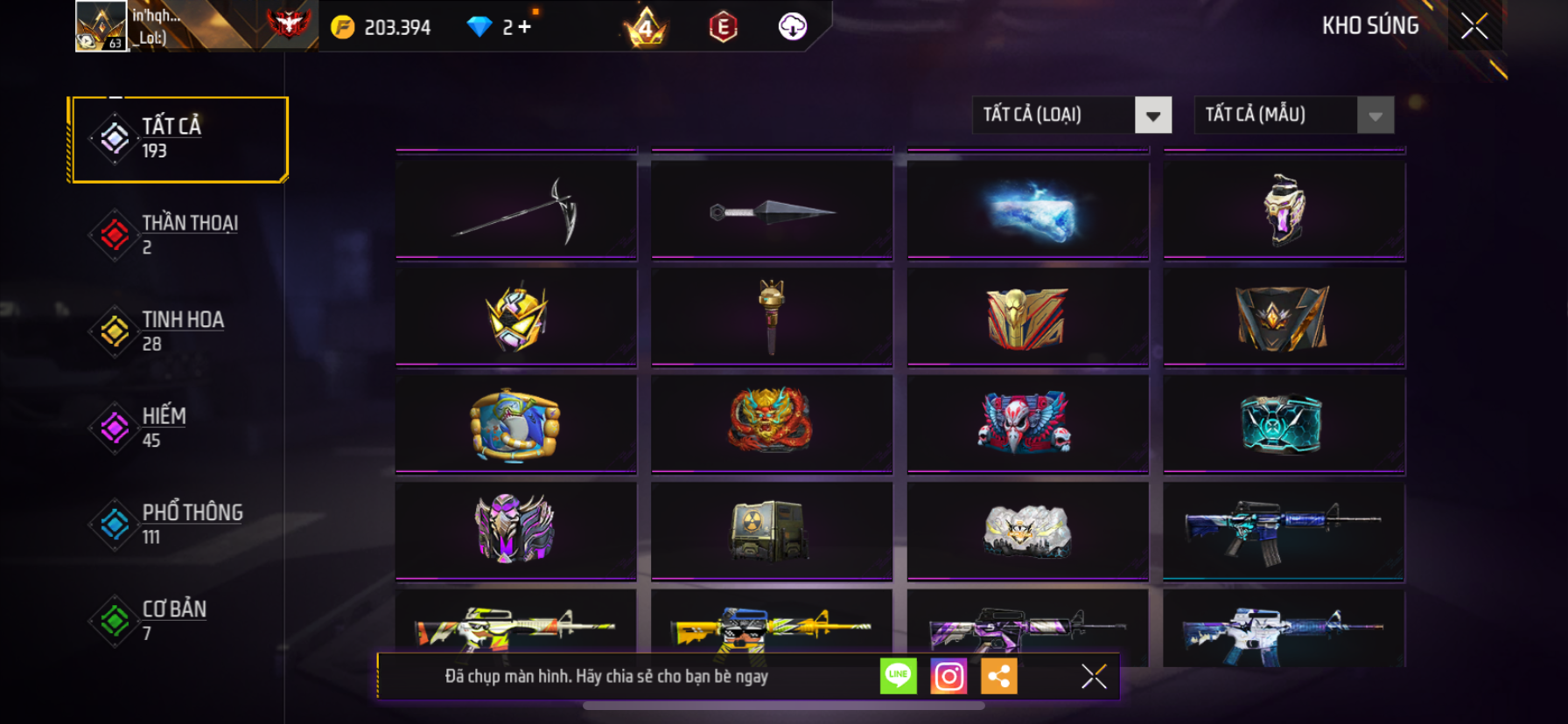Open the red E badge icon
Image resolution: width=1568 pixels, height=724 pixels.
(723, 27)
